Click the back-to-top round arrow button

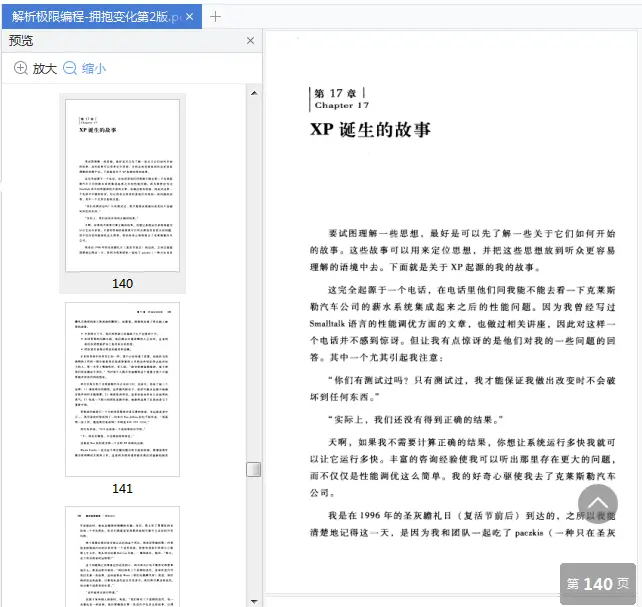point(598,504)
